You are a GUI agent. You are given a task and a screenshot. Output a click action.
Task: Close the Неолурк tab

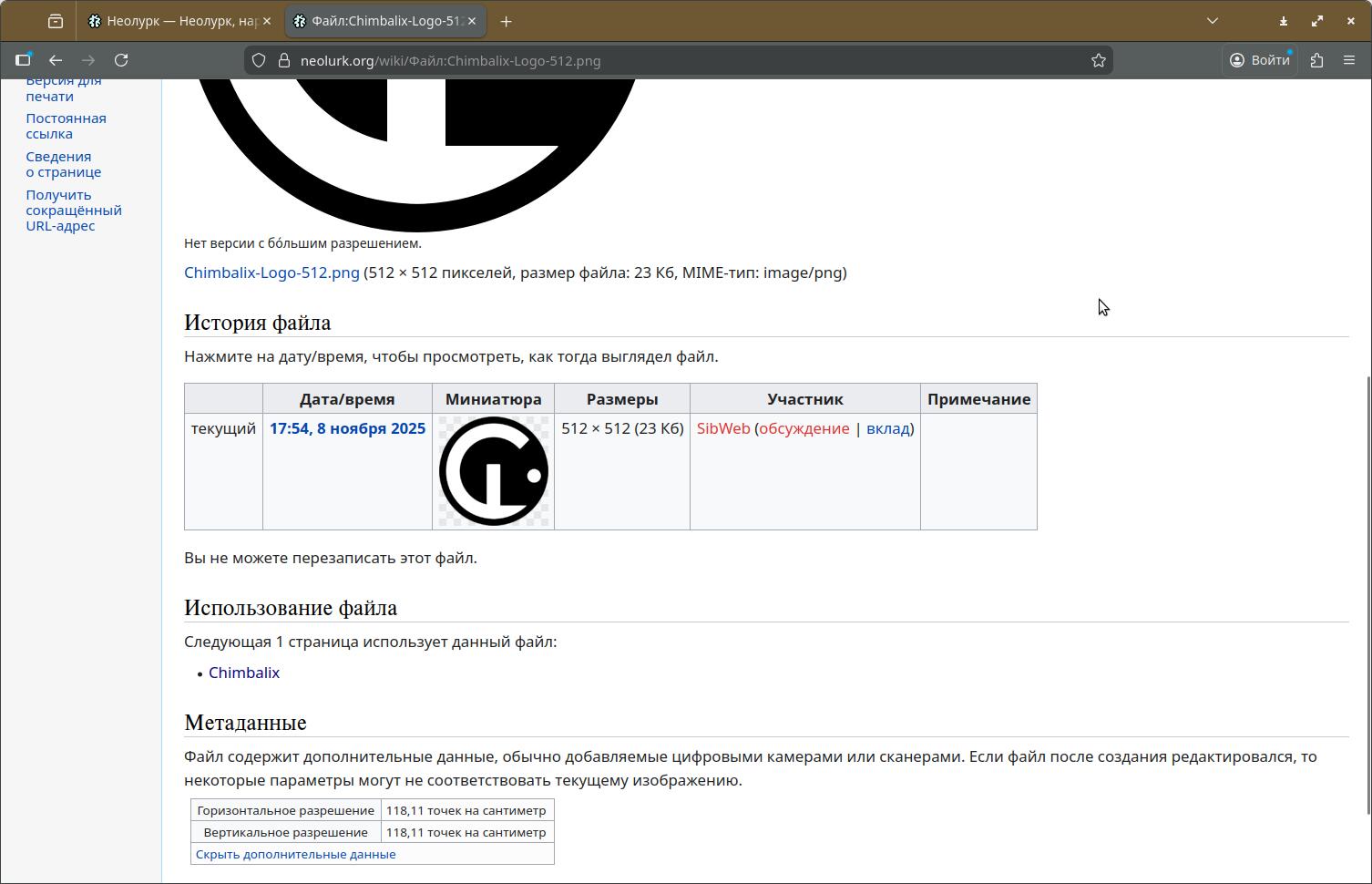(269, 21)
